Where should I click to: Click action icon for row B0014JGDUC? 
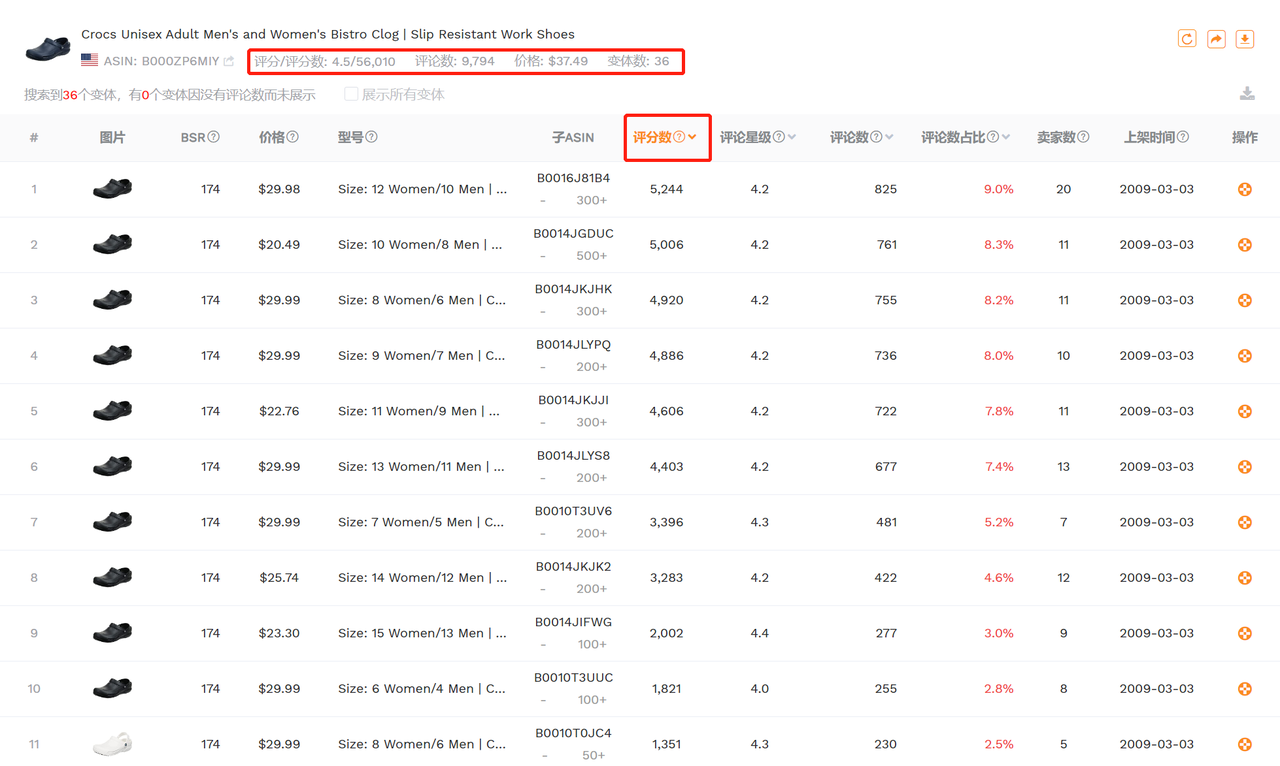pos(1245,245)
